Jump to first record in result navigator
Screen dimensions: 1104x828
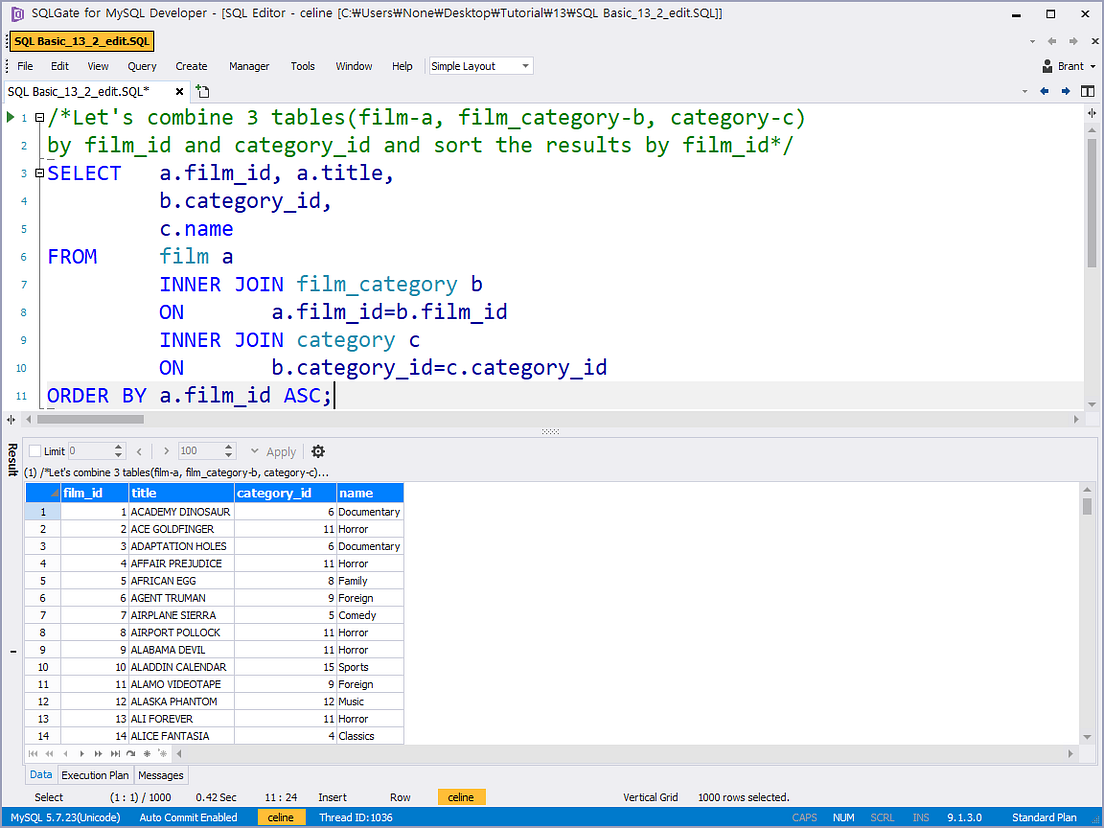33,753
